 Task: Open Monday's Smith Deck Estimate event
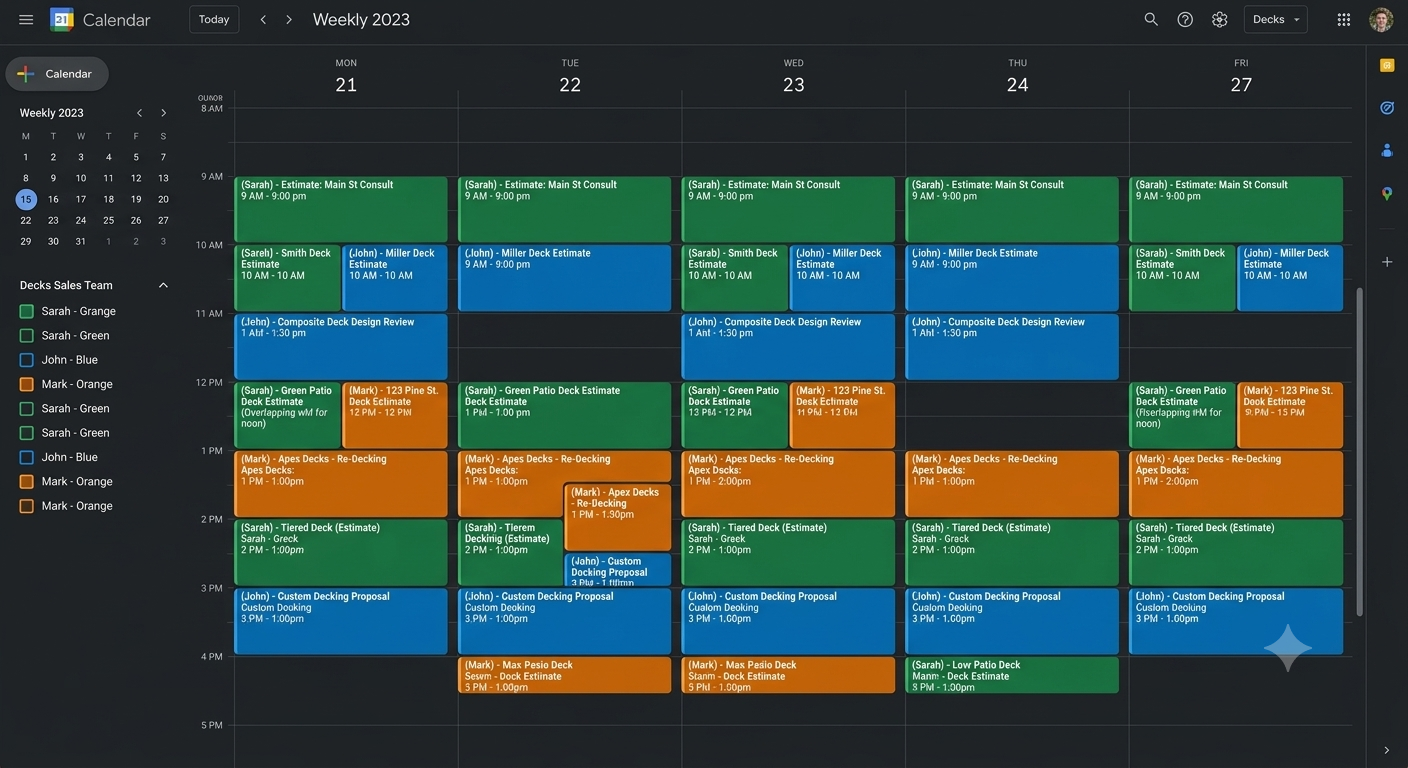[288, 278]
